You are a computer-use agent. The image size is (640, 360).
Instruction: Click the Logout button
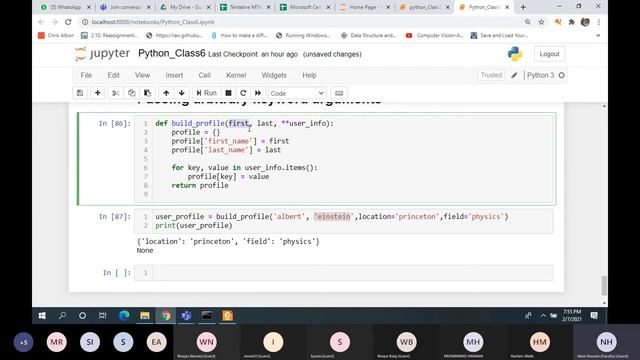point(549,54)
